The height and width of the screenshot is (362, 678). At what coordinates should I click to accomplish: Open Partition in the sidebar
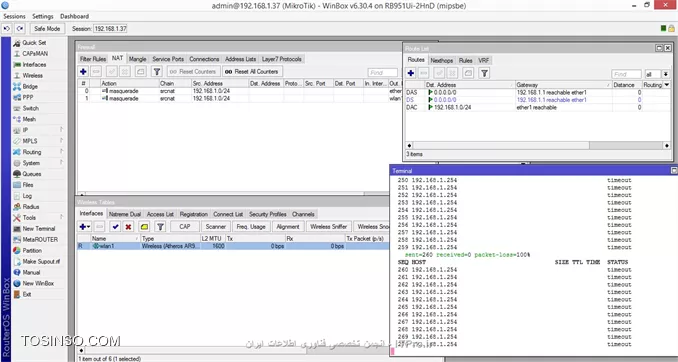pos(32,250)
